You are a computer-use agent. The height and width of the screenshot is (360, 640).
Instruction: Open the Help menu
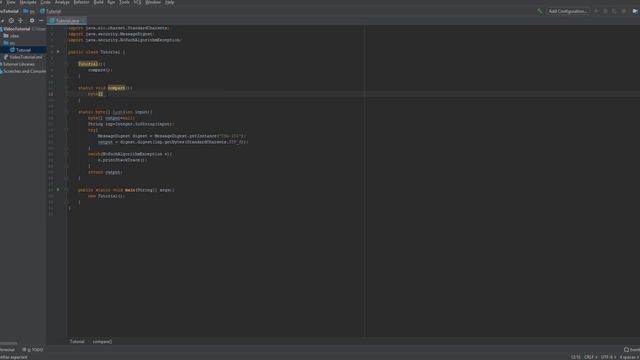point(170,2)
